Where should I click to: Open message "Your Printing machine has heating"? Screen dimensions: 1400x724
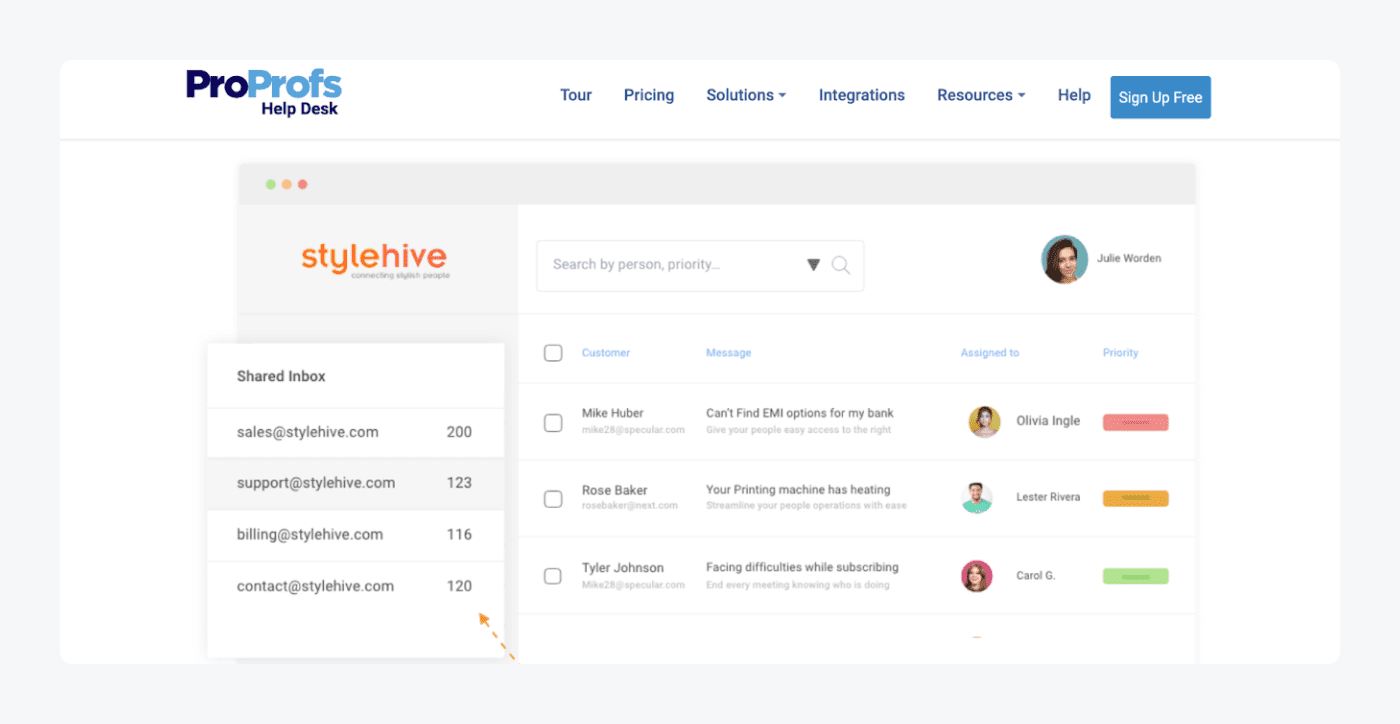[x=798, y=490]
